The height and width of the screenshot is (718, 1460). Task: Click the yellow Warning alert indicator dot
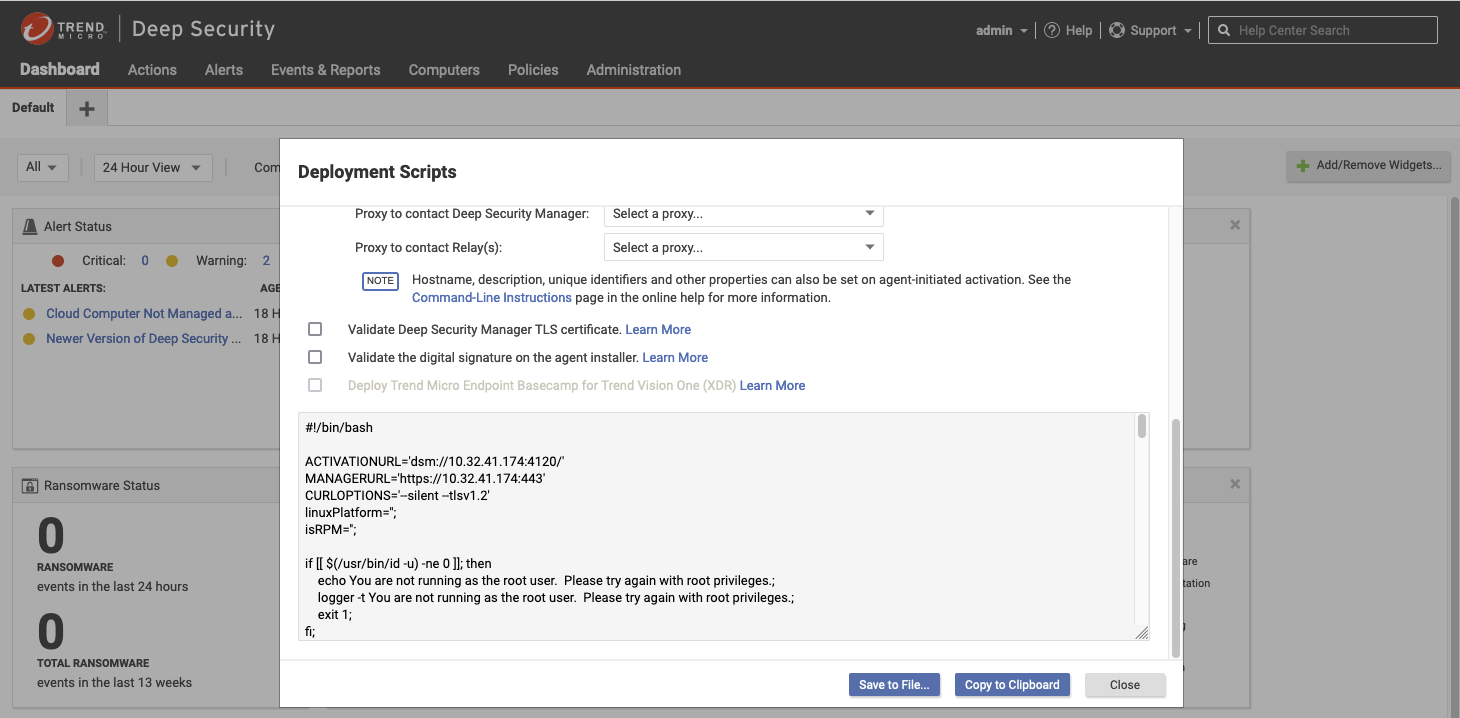coord(172,260)
